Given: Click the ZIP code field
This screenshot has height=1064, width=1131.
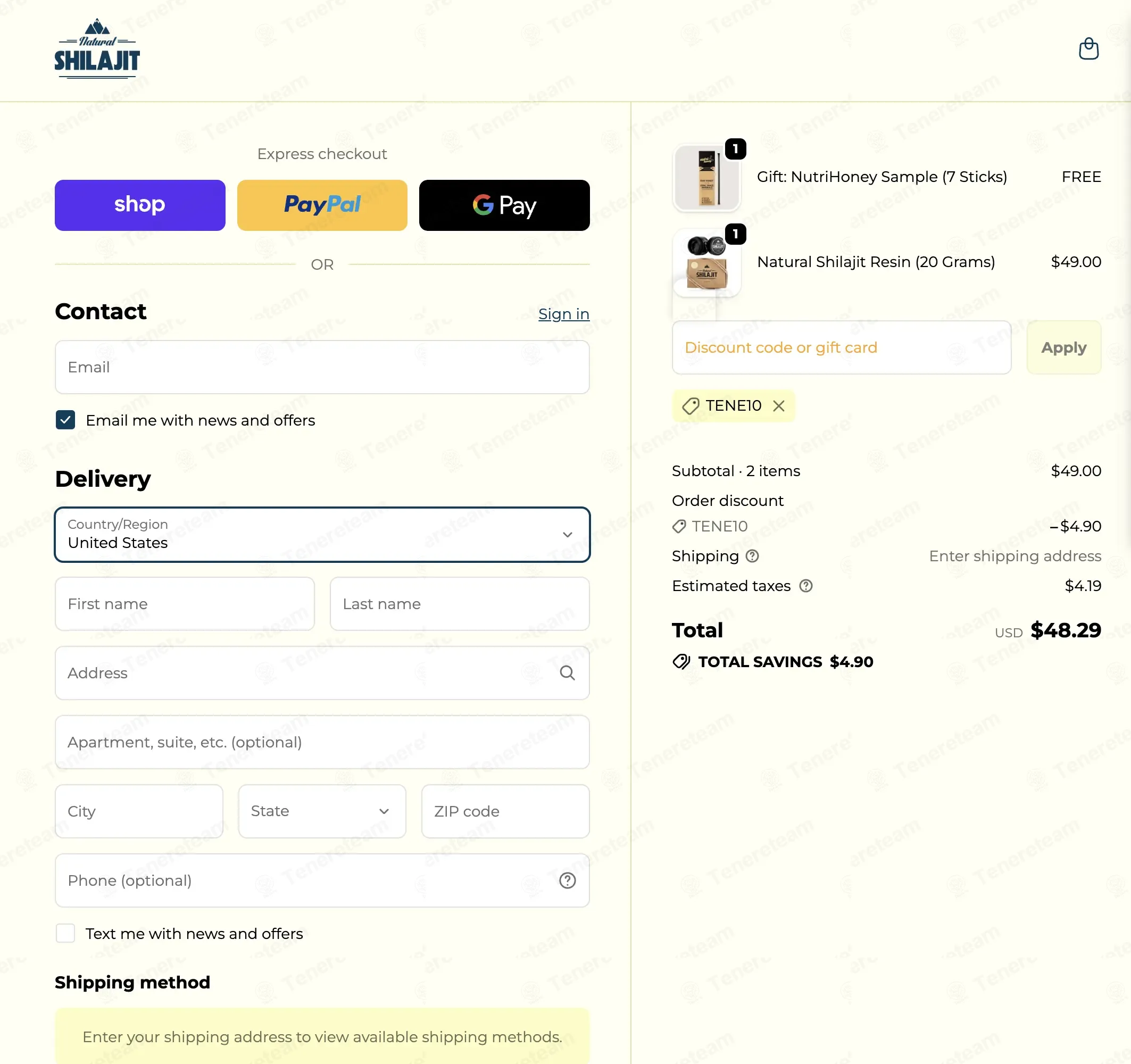Looking at the screenshot, I should coord(505,811).
